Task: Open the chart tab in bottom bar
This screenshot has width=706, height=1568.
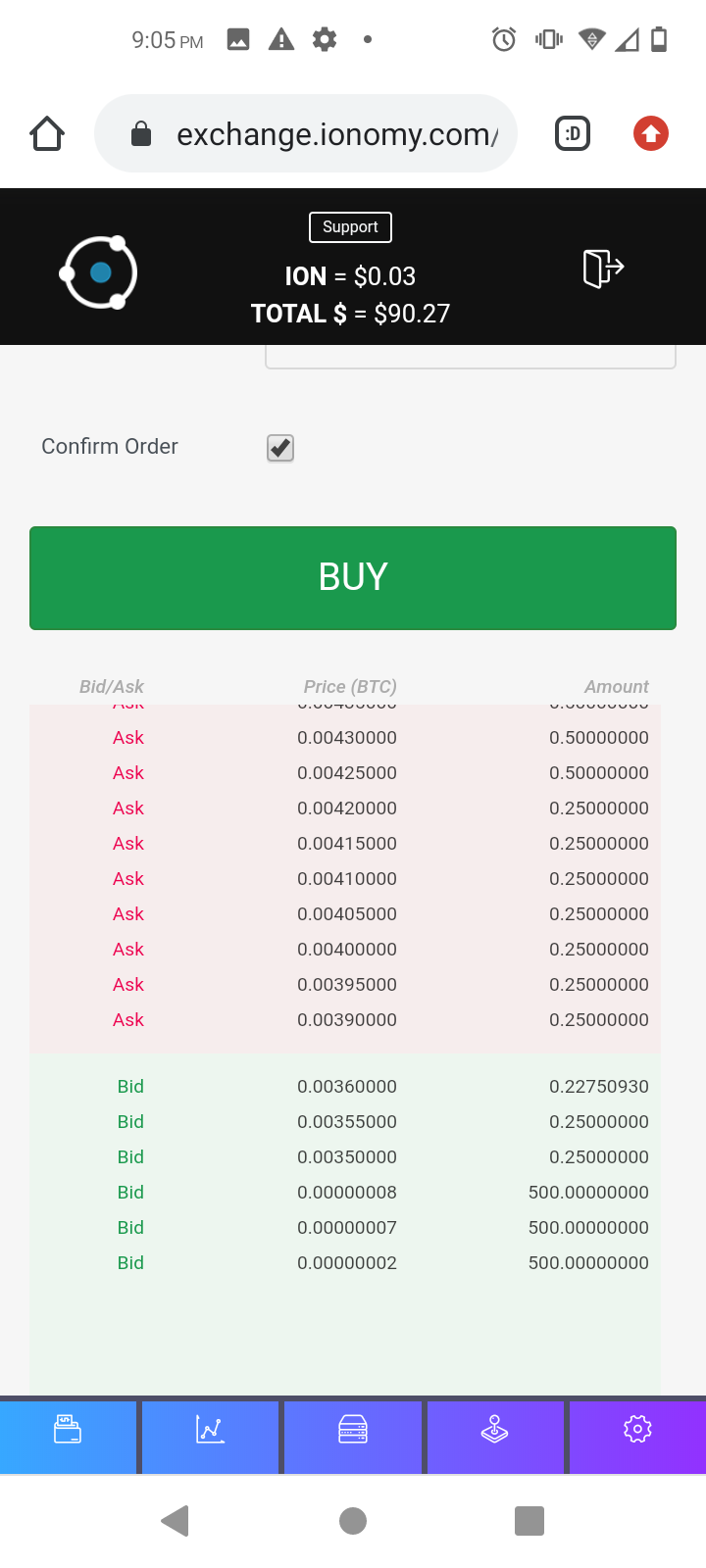Action: pos(210,1430)
